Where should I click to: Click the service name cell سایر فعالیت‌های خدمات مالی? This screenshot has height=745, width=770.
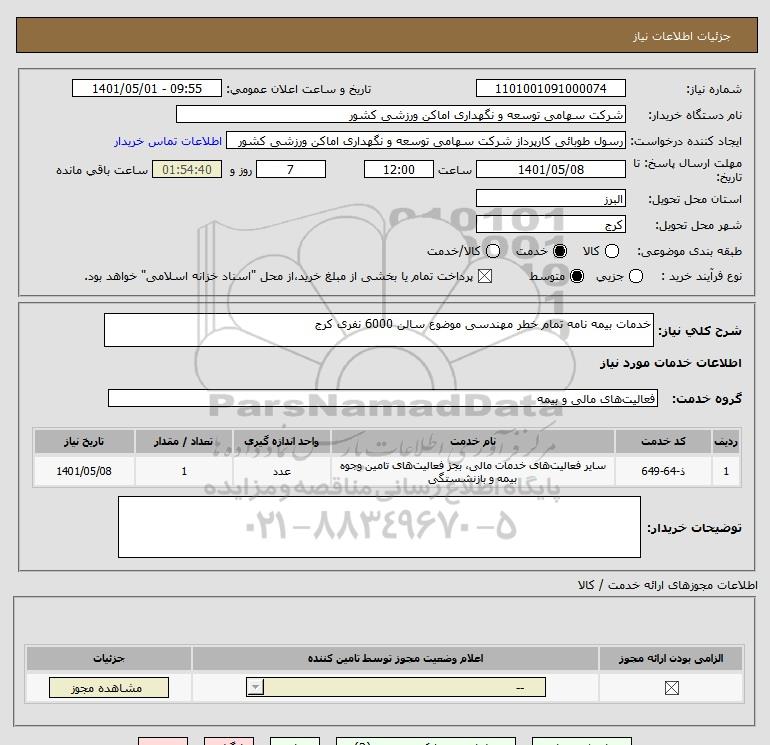(472, 471)
